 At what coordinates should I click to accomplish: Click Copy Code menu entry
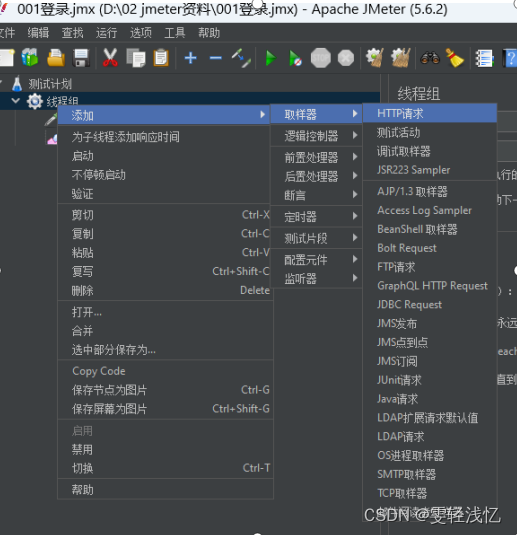165,371
